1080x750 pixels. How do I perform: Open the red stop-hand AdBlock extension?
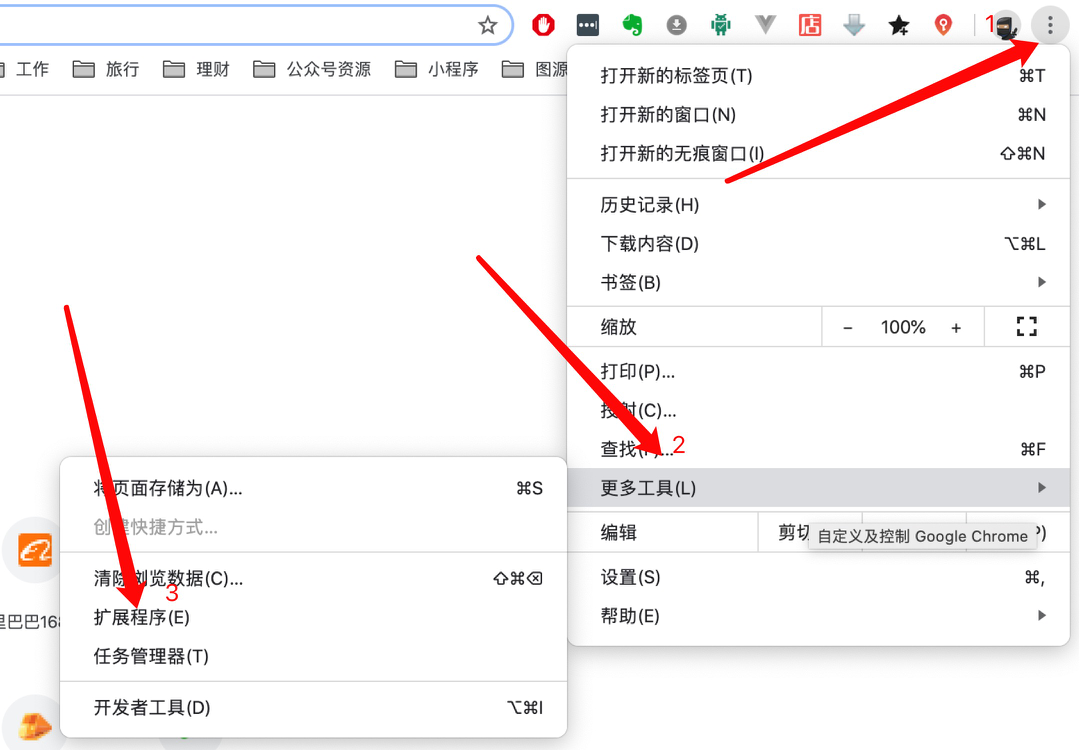click(543, 25)
